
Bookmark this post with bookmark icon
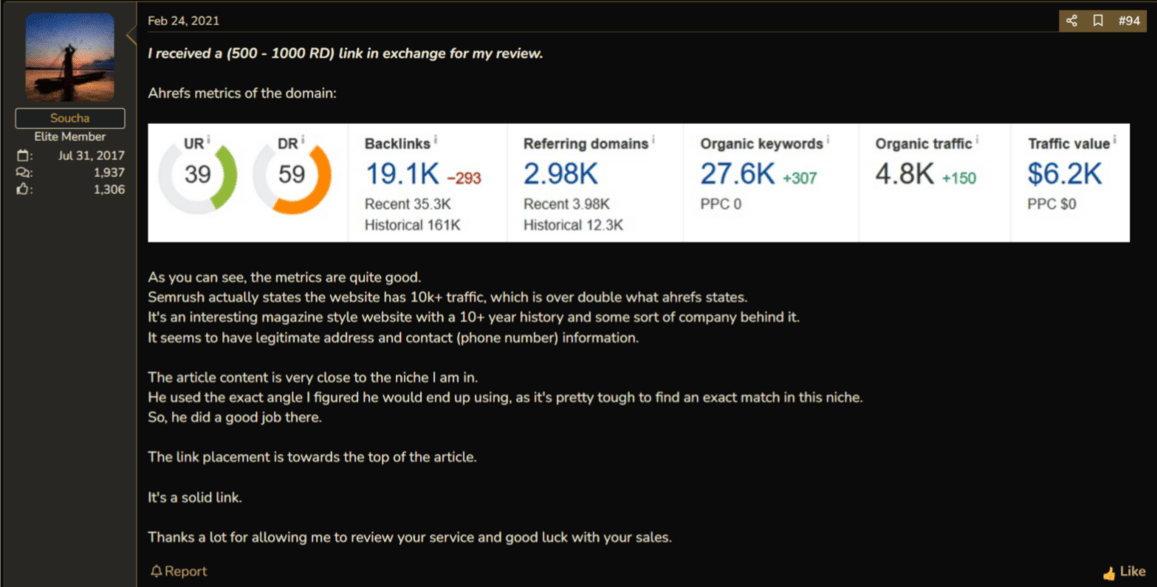(1098, 21)
